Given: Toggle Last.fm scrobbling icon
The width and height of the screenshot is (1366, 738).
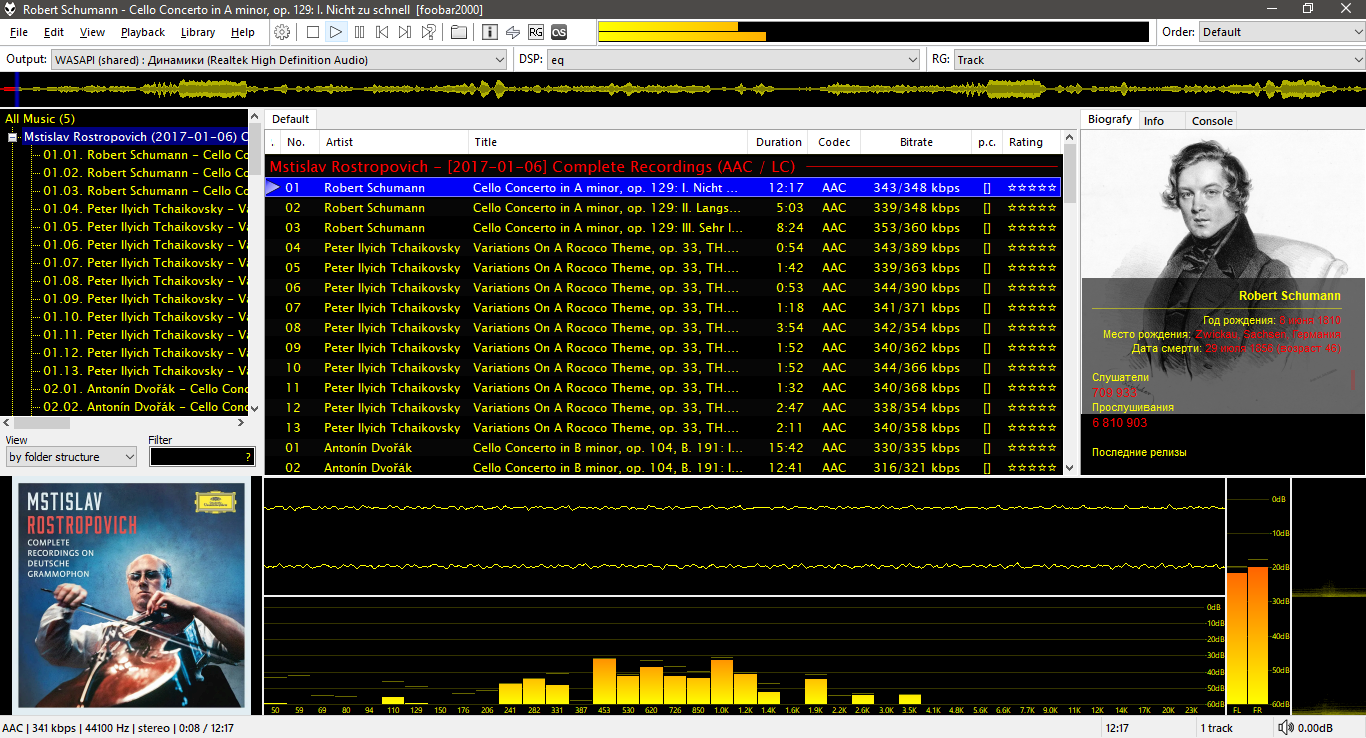Looking at the screenshot, I should [x=559, y=32].
